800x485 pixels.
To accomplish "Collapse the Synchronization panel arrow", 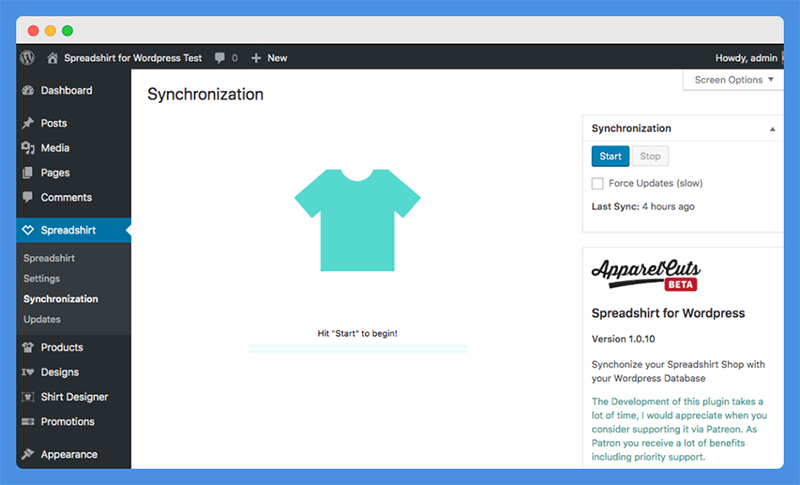I will tap(772, 129).
